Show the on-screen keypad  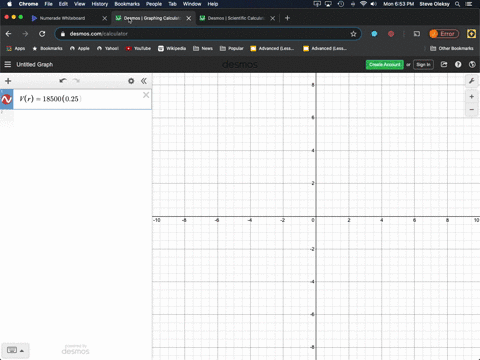[15, 350]
